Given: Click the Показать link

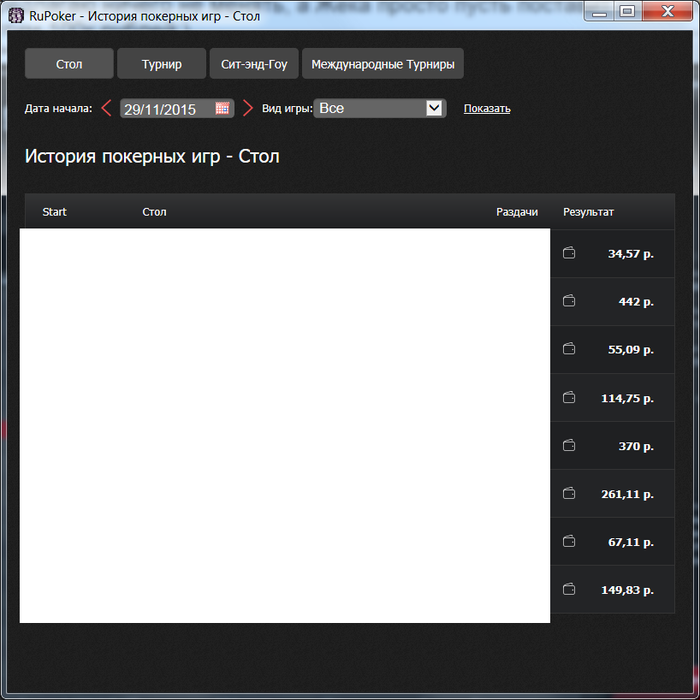Looking at the screenshot, I should (x=487, y=108).
